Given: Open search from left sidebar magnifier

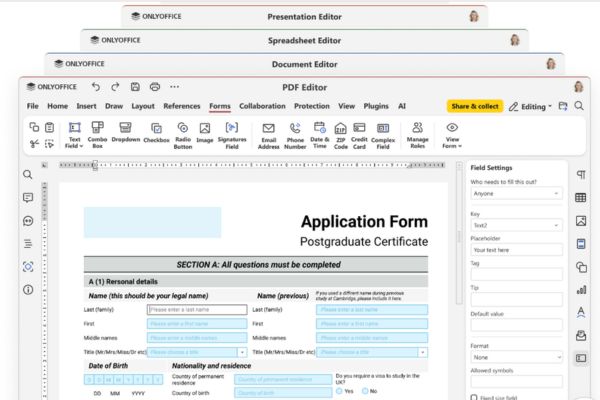Looking at the screenshot, I should click(x=28, y=175).
